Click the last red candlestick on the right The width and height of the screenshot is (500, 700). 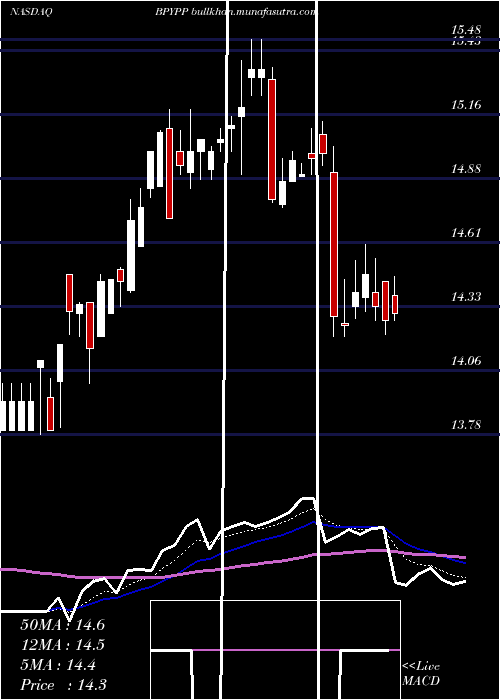(395, 304)
